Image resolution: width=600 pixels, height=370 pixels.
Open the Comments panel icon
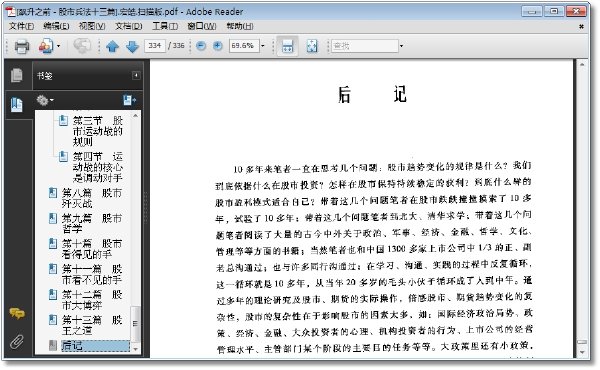[x=17, y=314]
